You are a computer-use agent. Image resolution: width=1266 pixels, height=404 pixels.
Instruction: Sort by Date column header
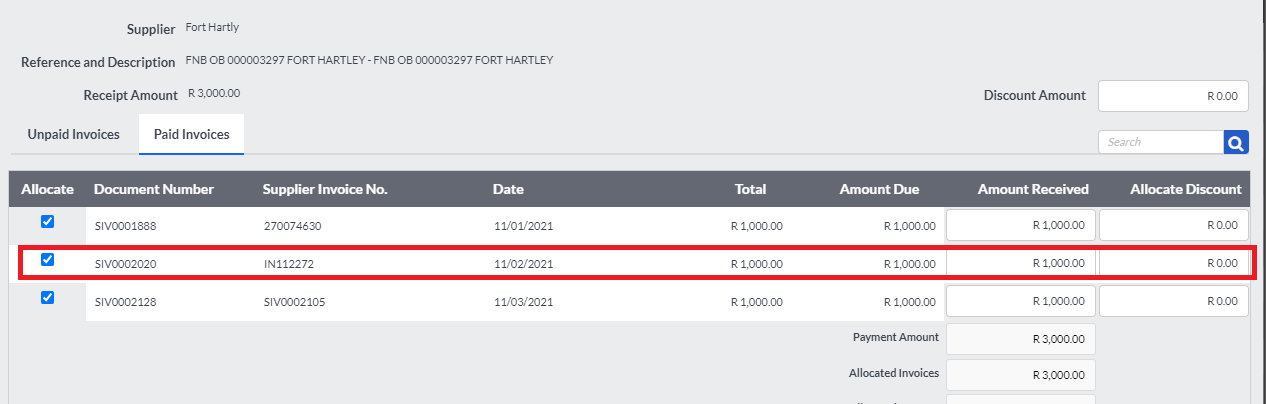click(x=508, y=189)
